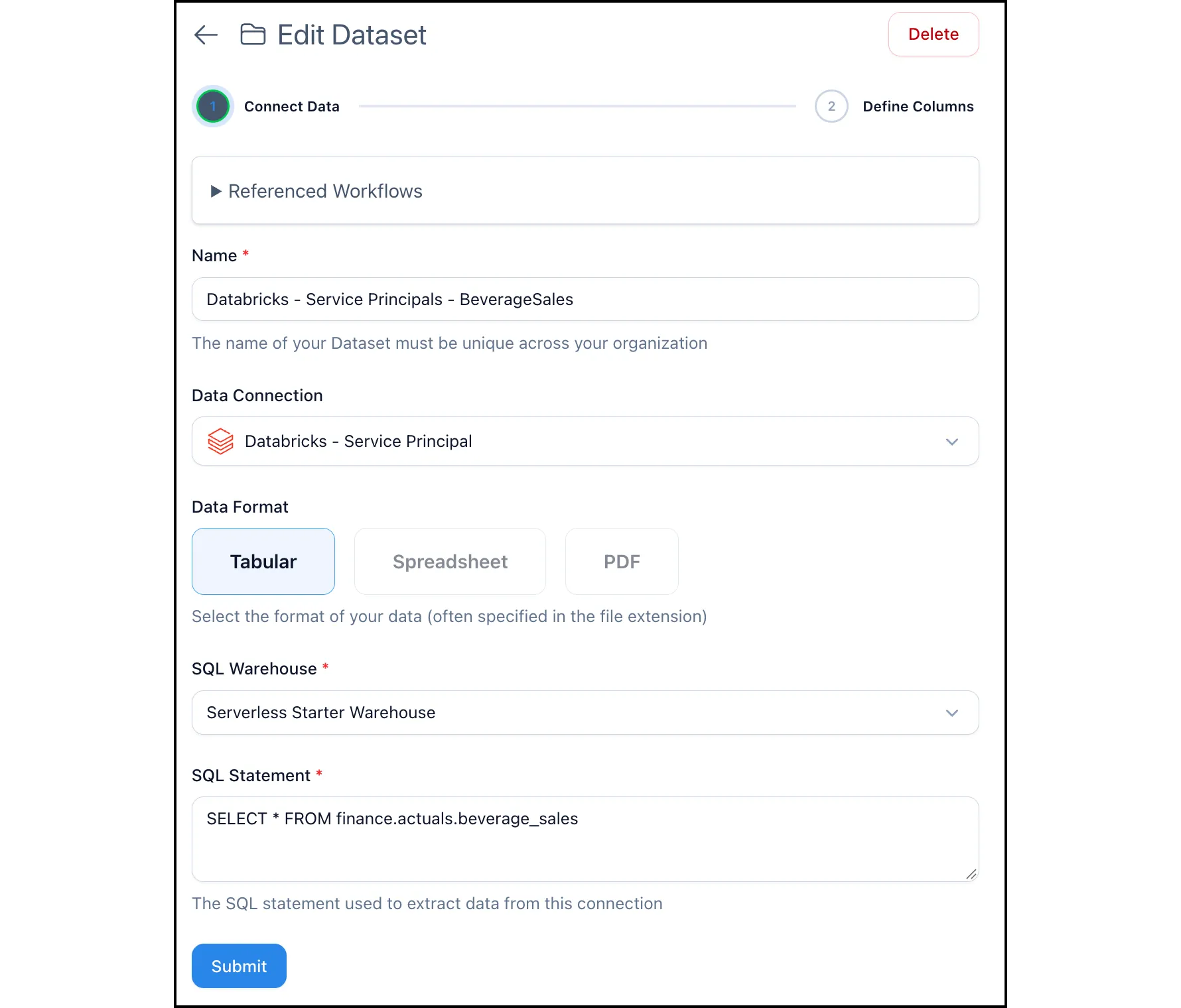Open the Data Connection dropdown

point(585,441)
